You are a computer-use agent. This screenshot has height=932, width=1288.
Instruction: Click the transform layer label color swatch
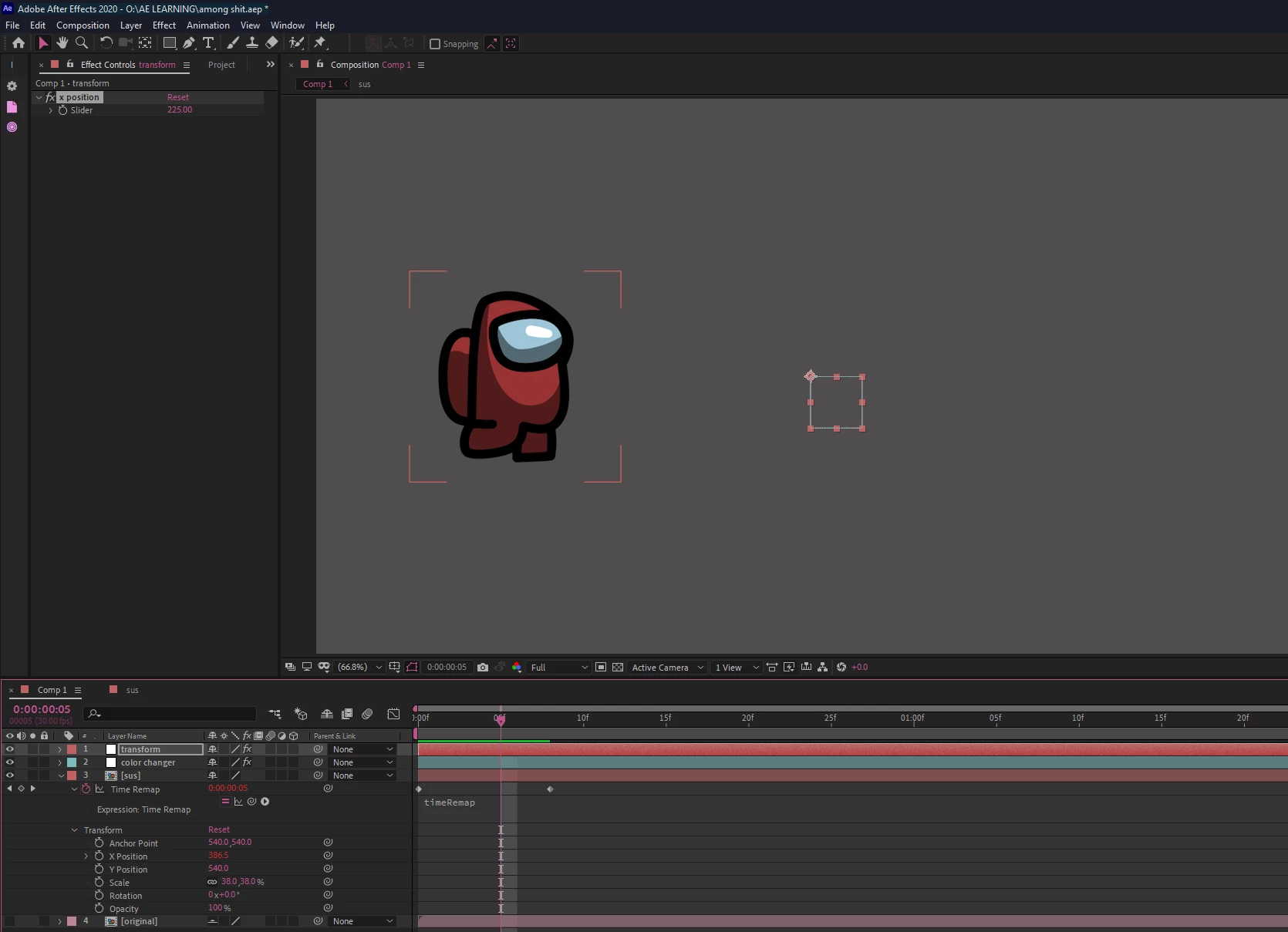[x=72, y=749]
